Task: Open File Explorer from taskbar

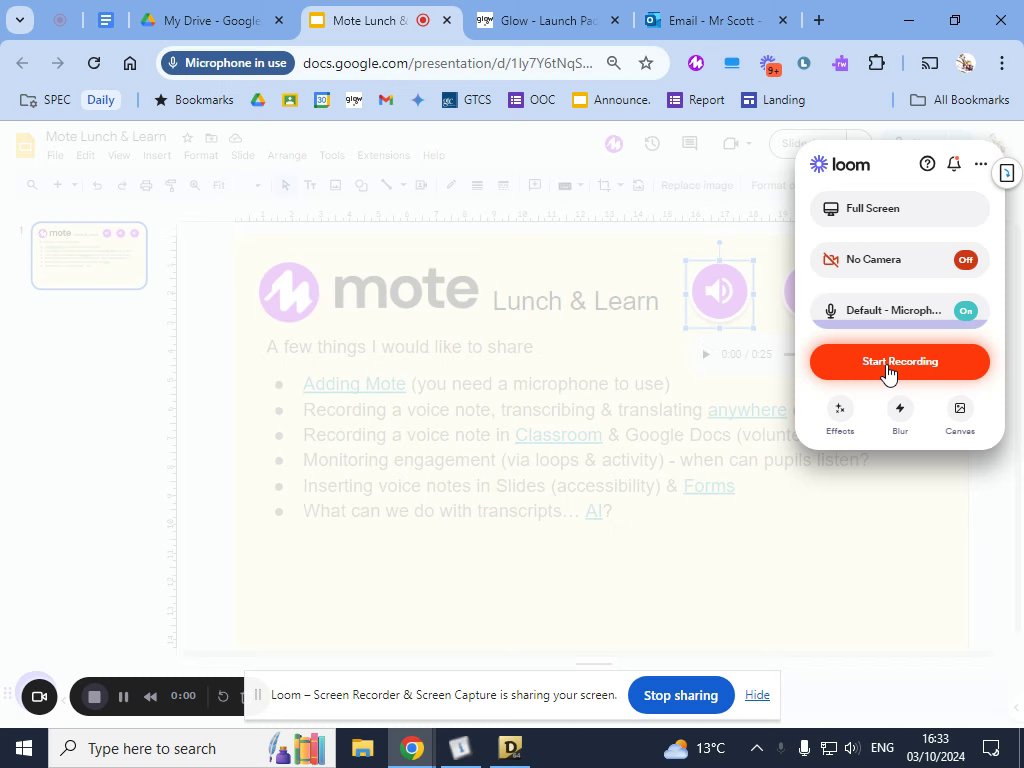Action: click(x=362, y=748)
